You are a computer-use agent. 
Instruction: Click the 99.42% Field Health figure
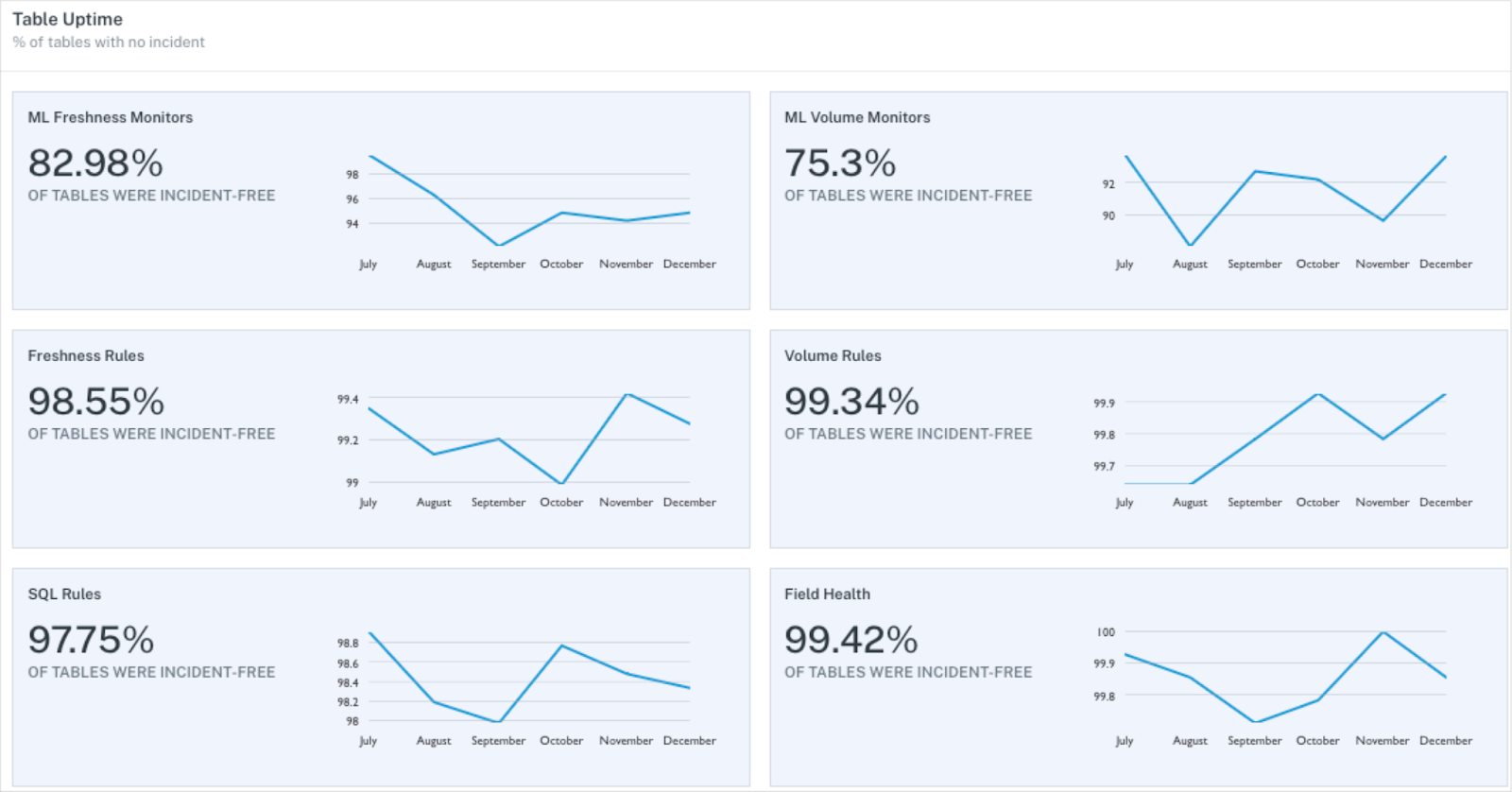(850, 639)
